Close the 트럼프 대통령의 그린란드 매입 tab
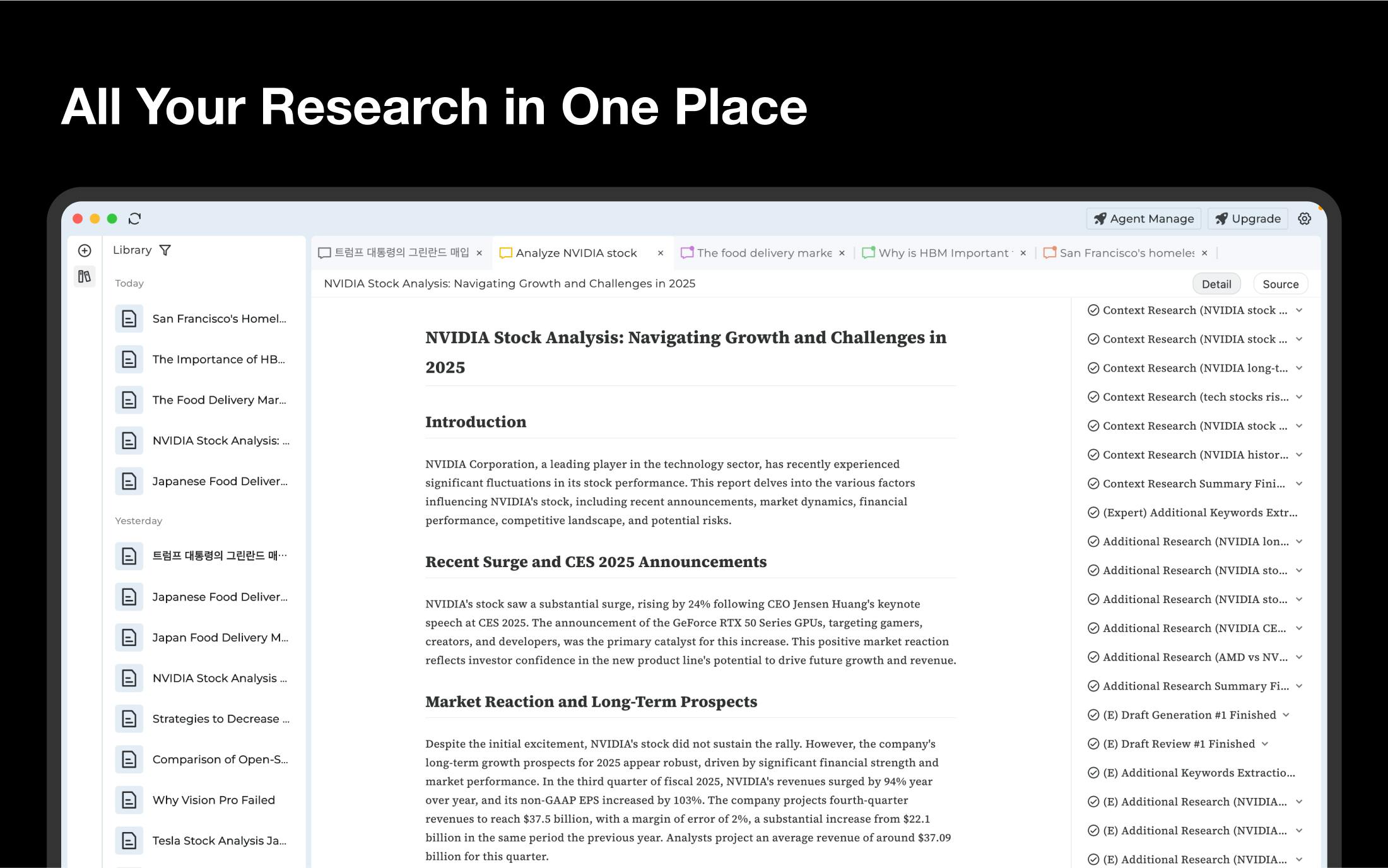 point(479,253)
